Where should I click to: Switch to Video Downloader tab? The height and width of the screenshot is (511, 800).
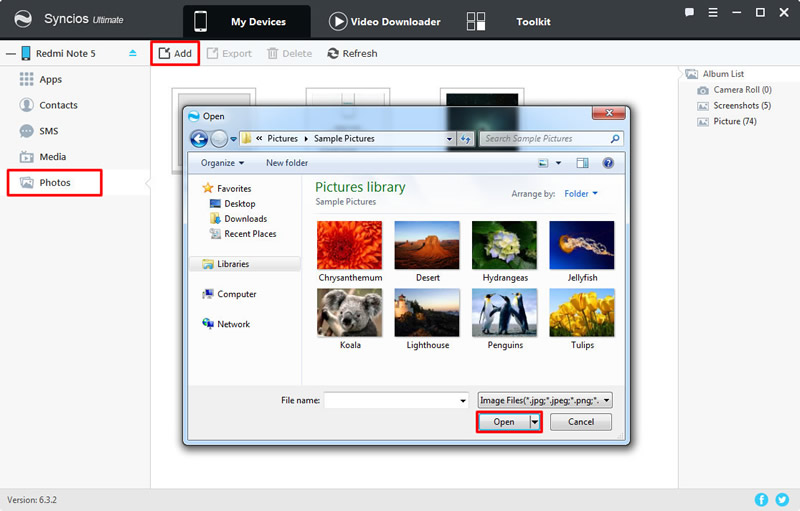pyautogui.click(x=385, y=21)
